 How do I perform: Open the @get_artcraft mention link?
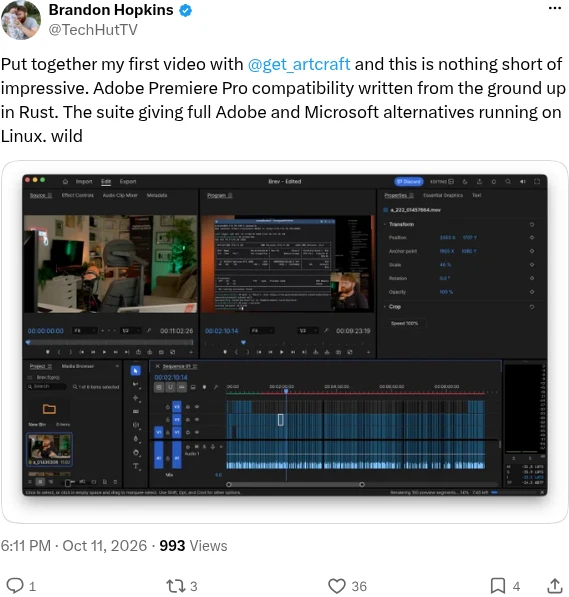[299, 64]
